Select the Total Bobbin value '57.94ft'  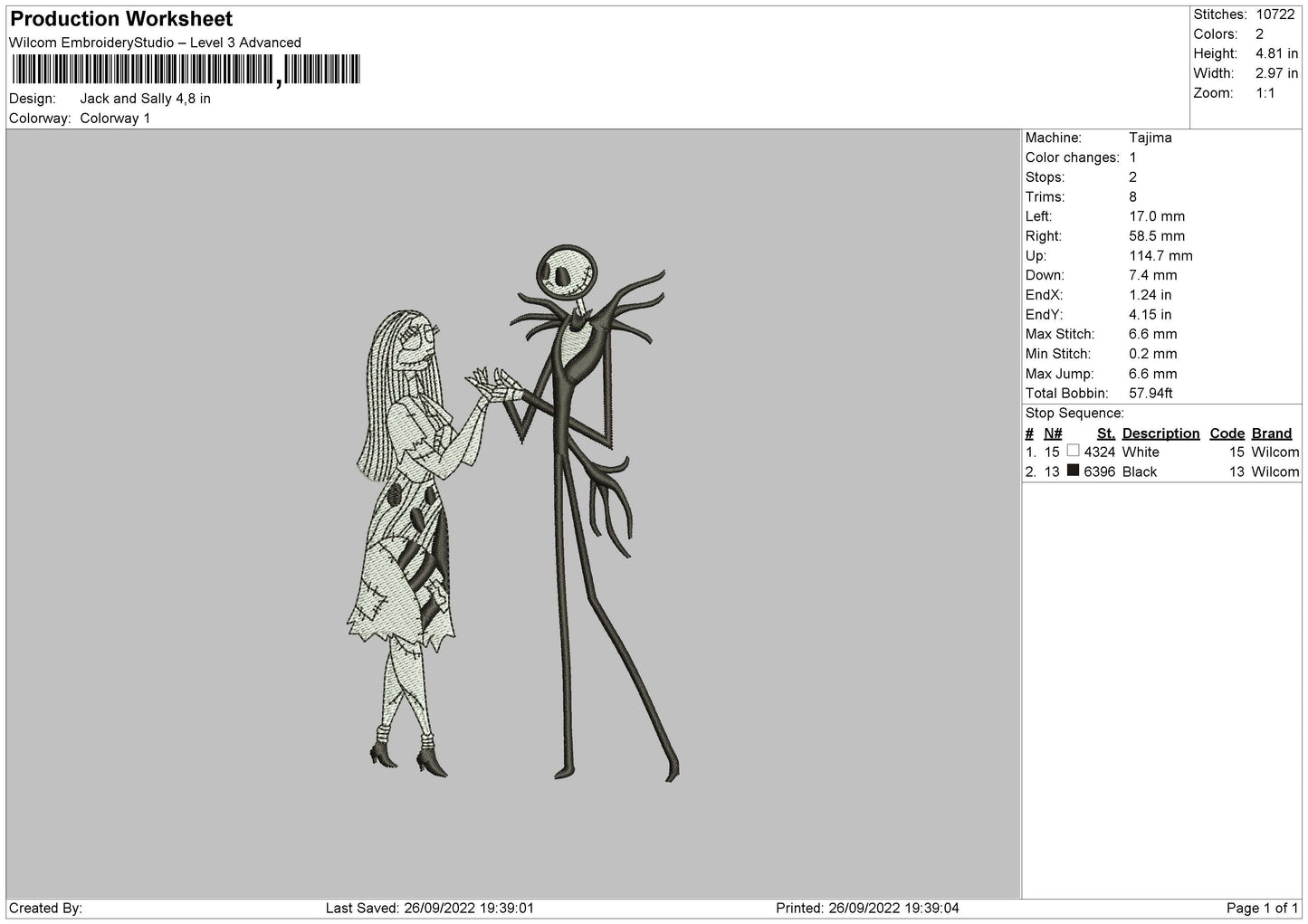point(1150,394)
